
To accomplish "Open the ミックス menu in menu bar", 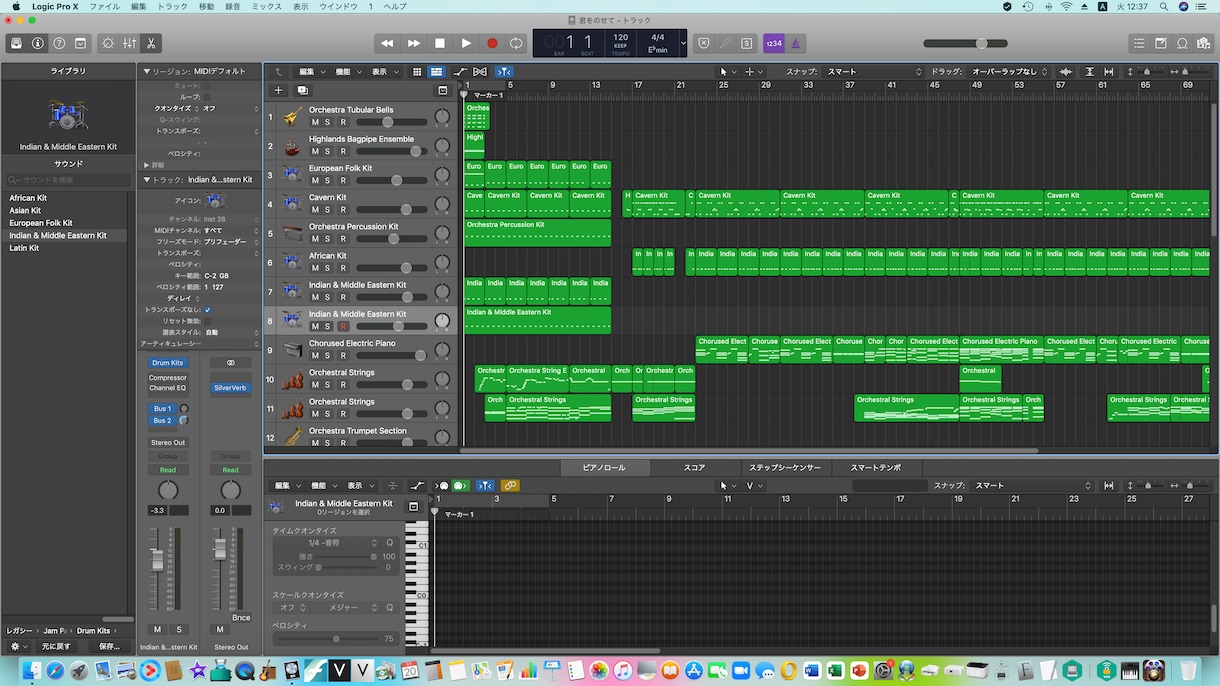I will click(x=266, y=7).
